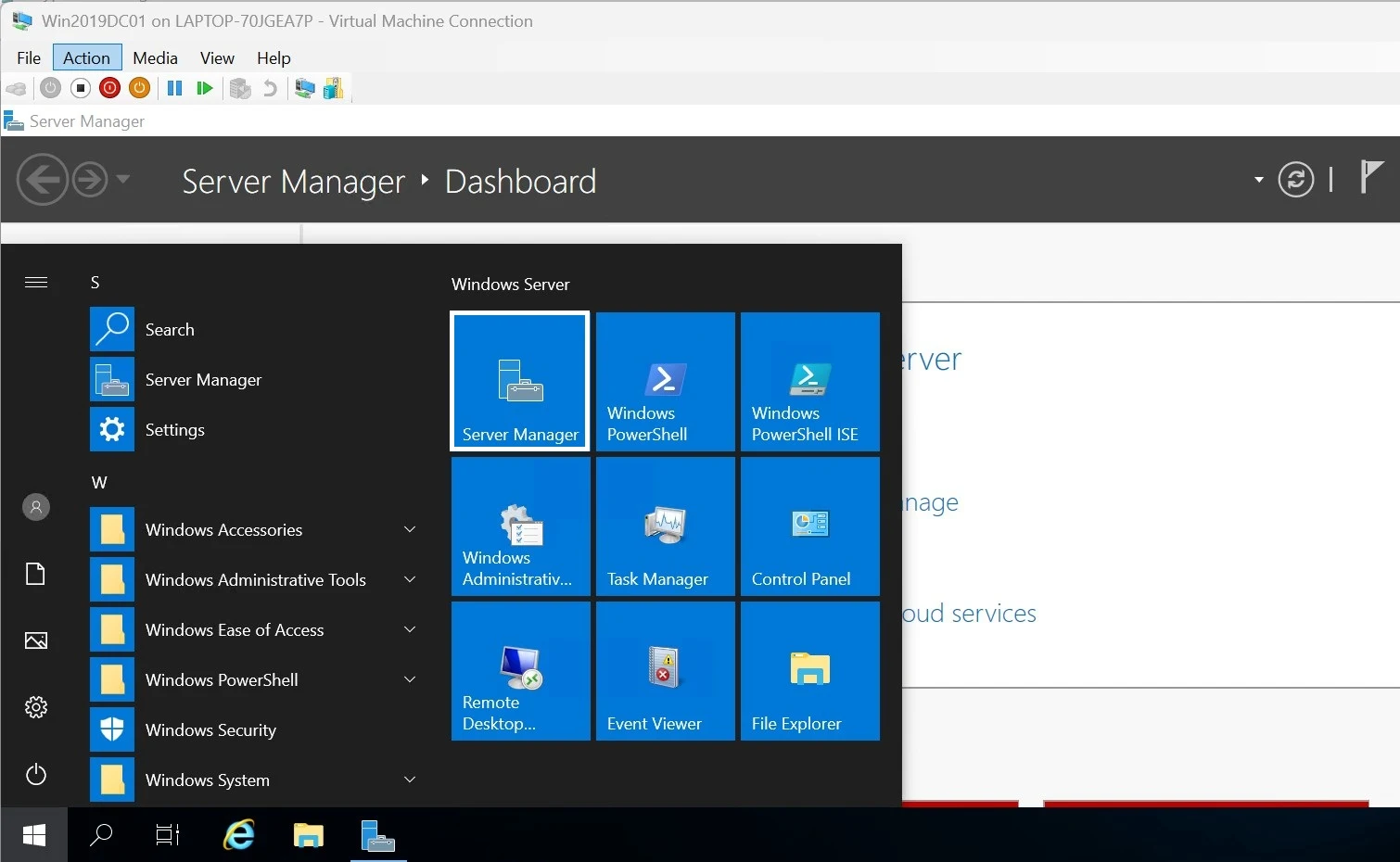Click Ctrl+Alt+Delete toolbar icon
Screen dimensions: 1400x862
coord(16,88)
